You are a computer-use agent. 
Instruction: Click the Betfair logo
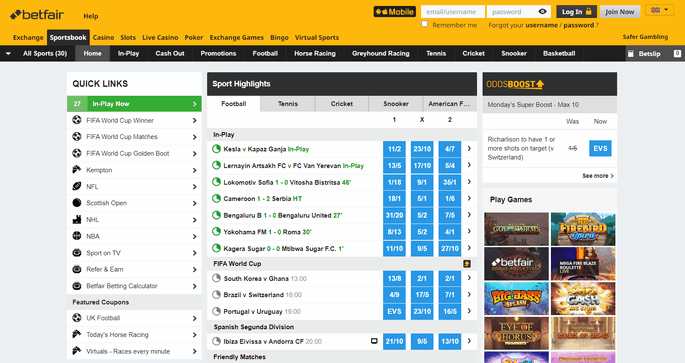coord(37,15)
